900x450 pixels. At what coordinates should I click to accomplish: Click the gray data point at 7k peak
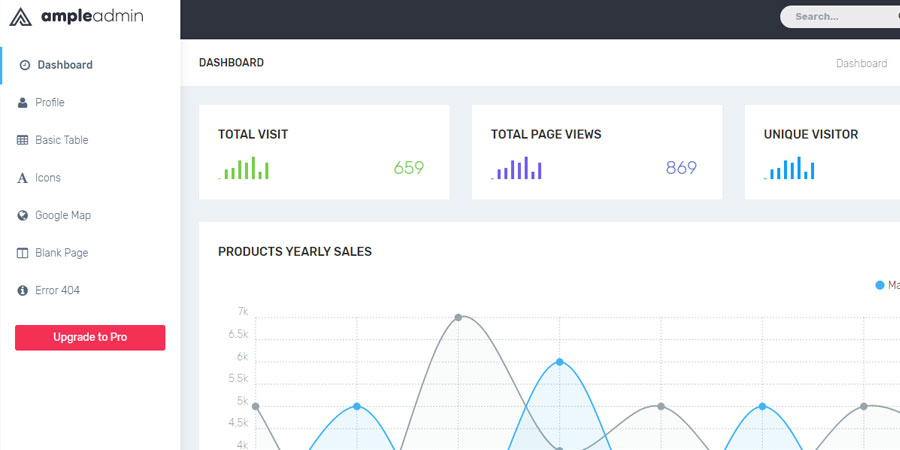pos(458,317)
